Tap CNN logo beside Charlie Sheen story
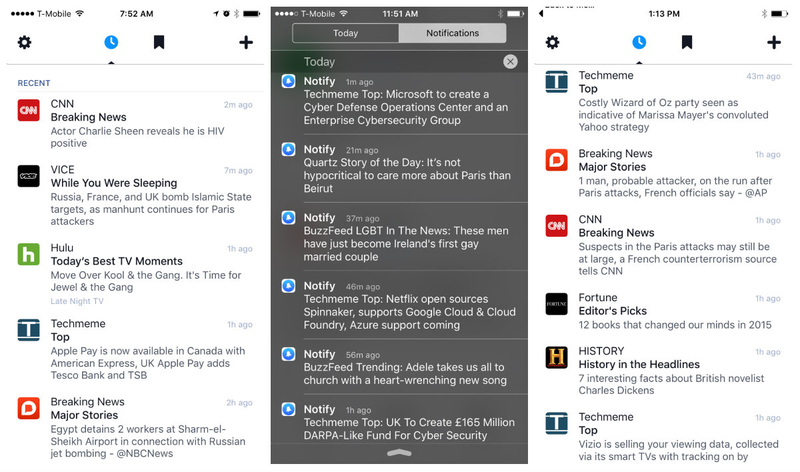Image resolution: width=800 pixels, height=472 pixels. point(29,110)
